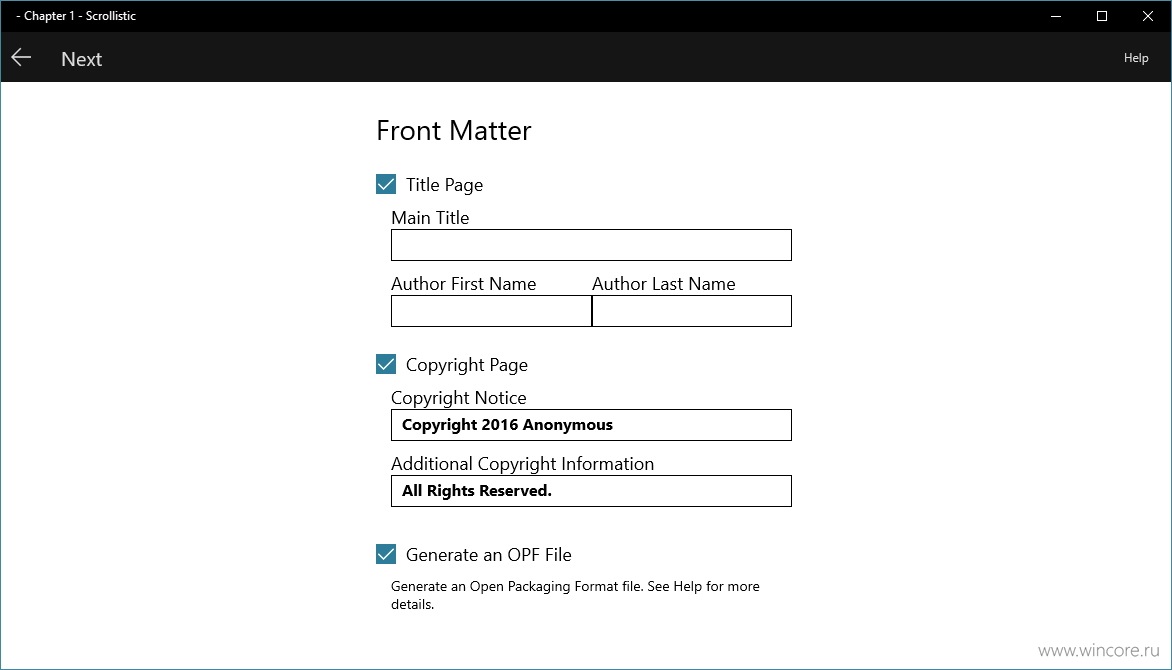Click the Next button

(81, 59)
